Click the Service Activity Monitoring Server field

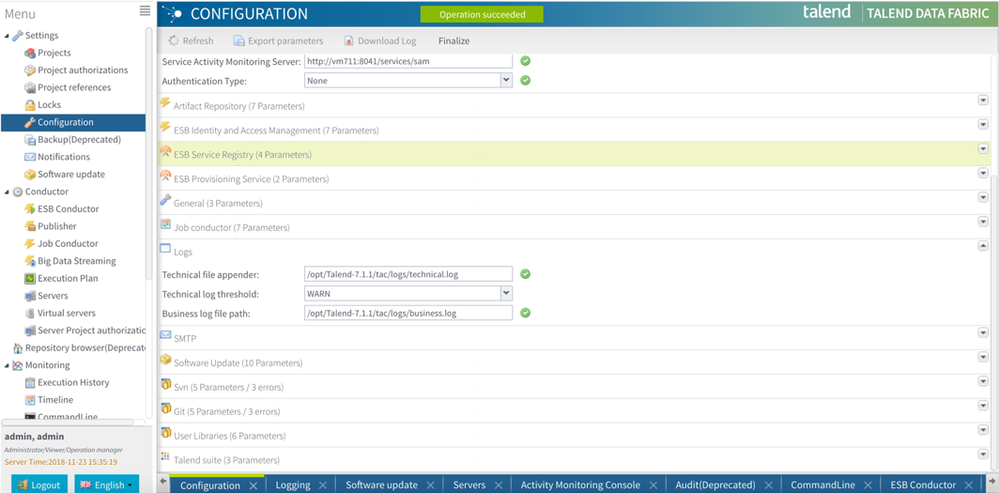(x=408, y=61)
